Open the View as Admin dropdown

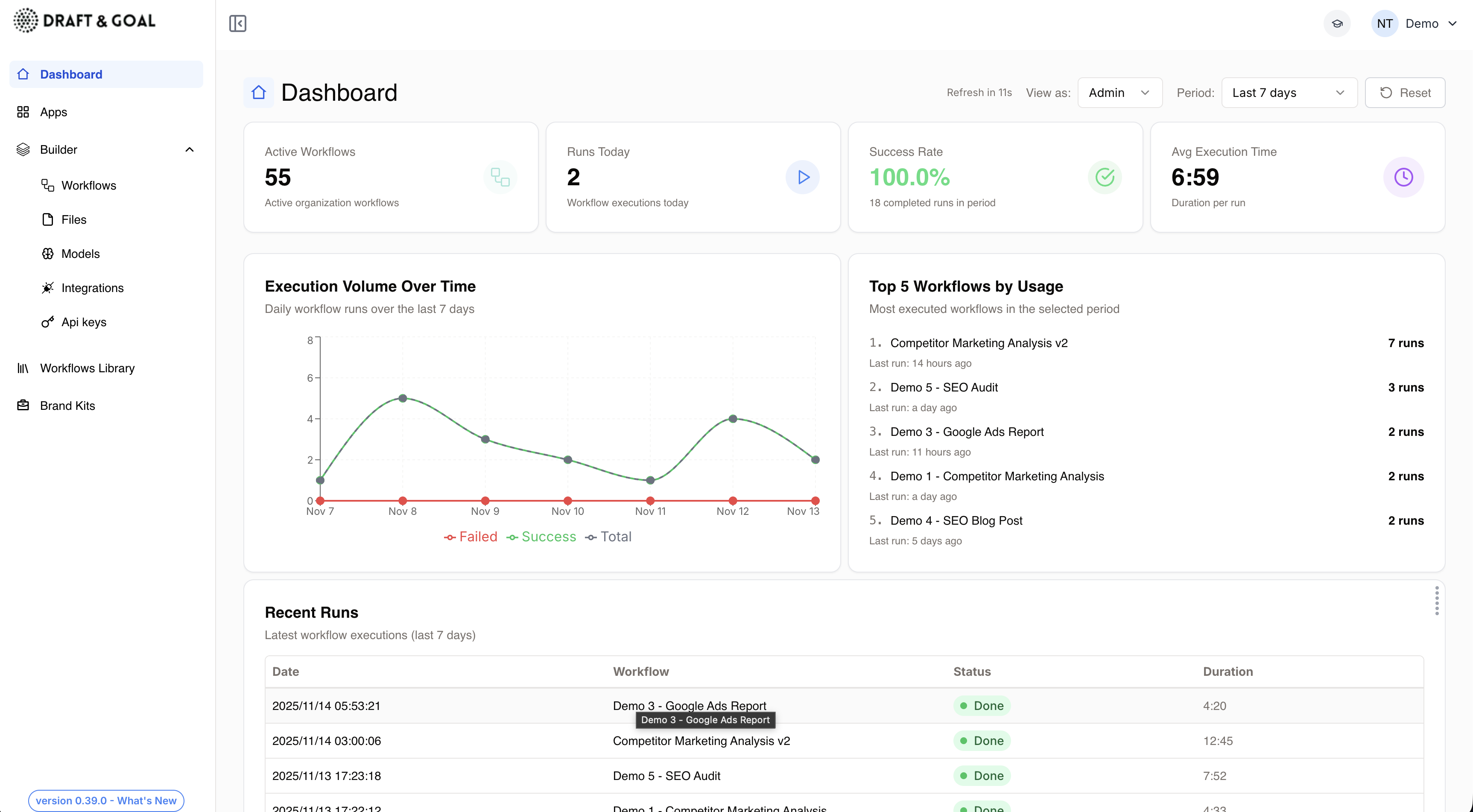tap(1119, 93)
